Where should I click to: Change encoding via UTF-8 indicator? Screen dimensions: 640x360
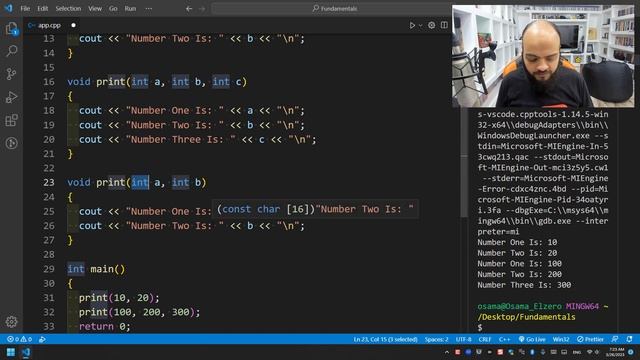(464, 339)
